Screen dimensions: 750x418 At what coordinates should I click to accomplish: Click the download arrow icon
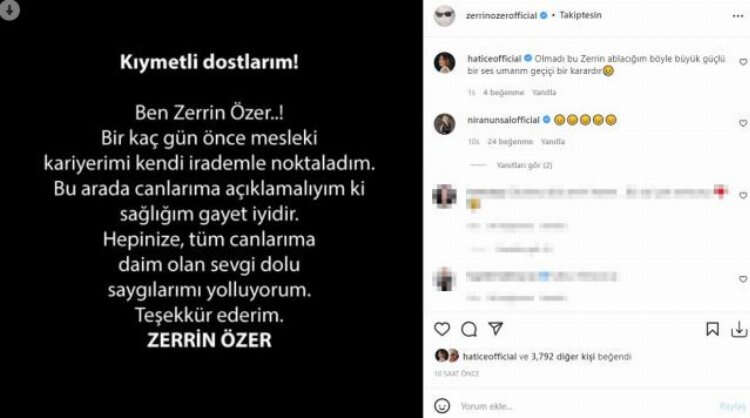click(x=739, y=329)
